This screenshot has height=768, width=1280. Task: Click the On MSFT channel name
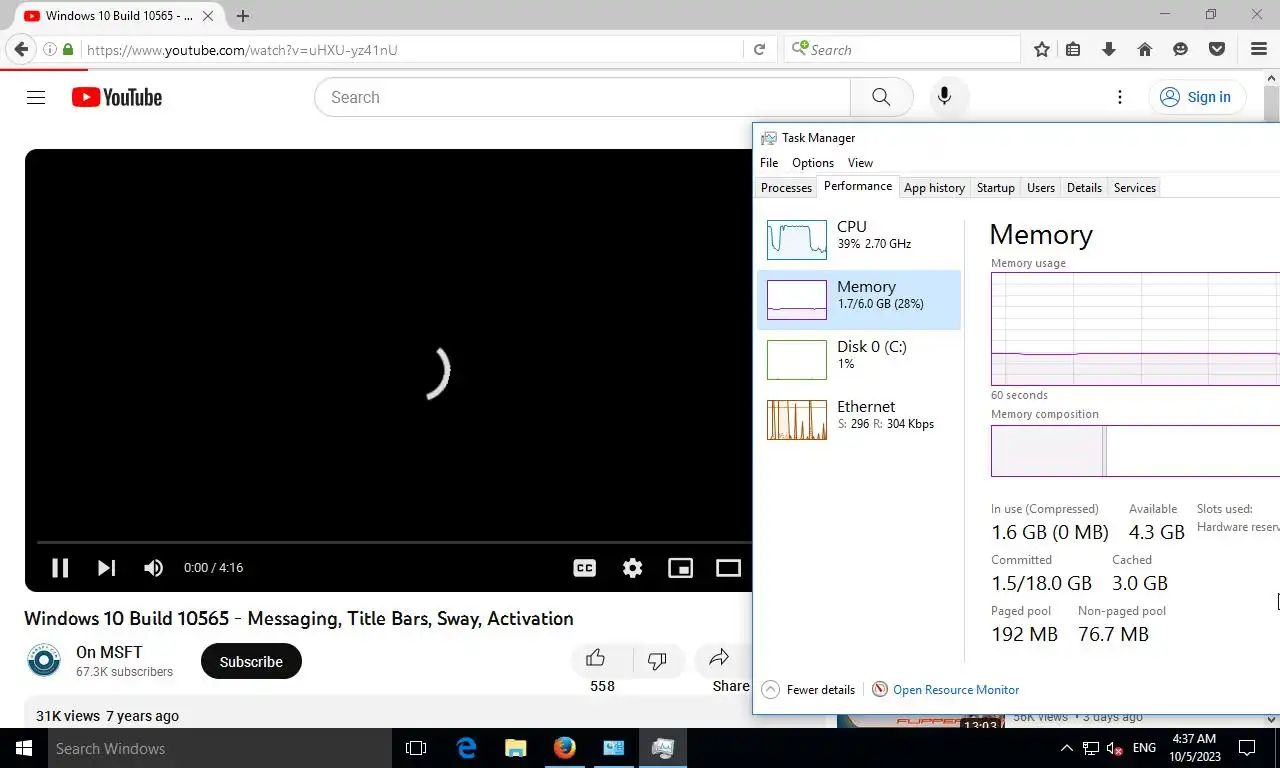pos(109,652)
